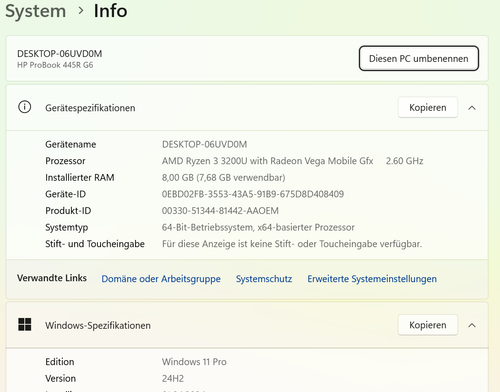Click the Stift- und Toucheingabe value text
The image size is (500, 392).
292,244
